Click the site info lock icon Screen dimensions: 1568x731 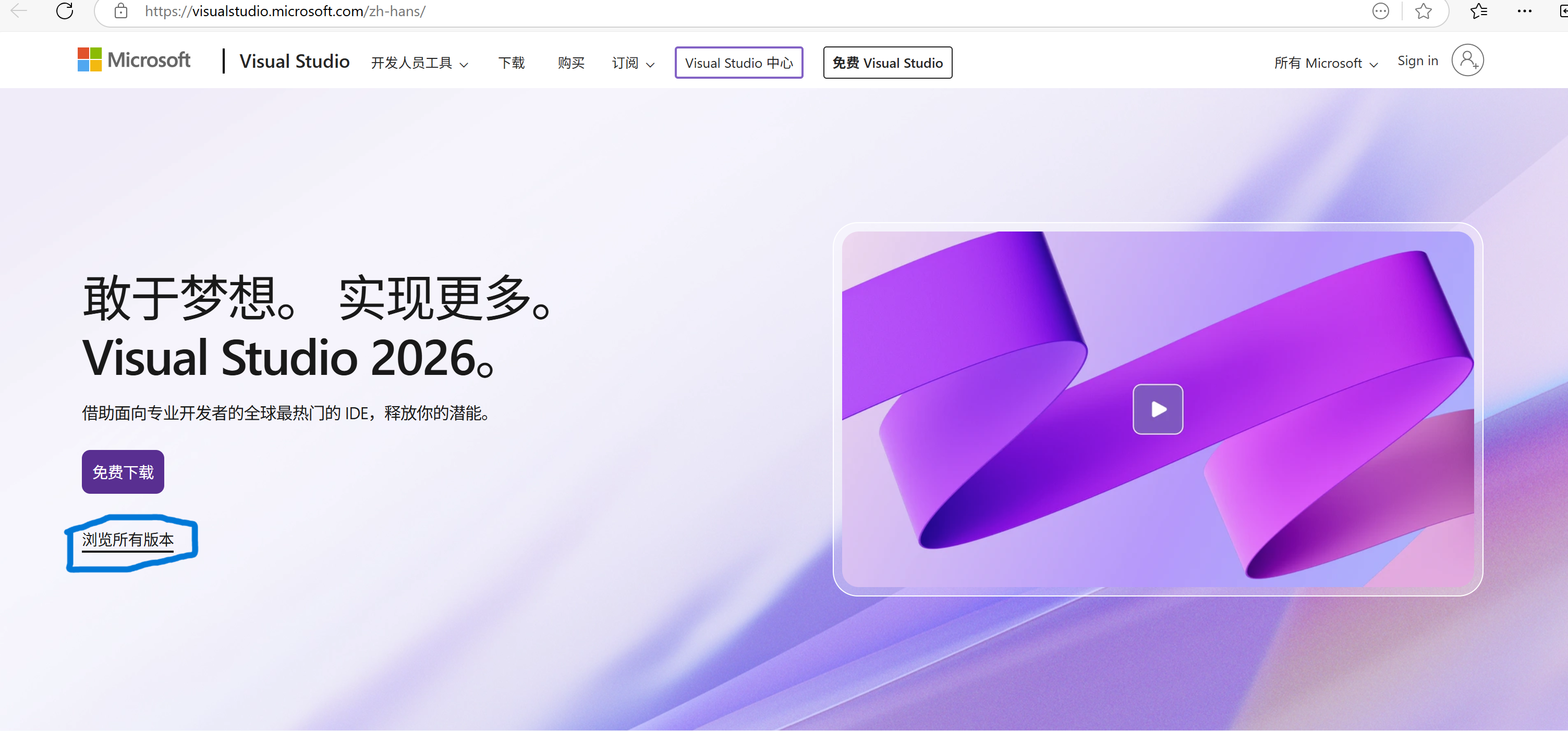point(121,11)
